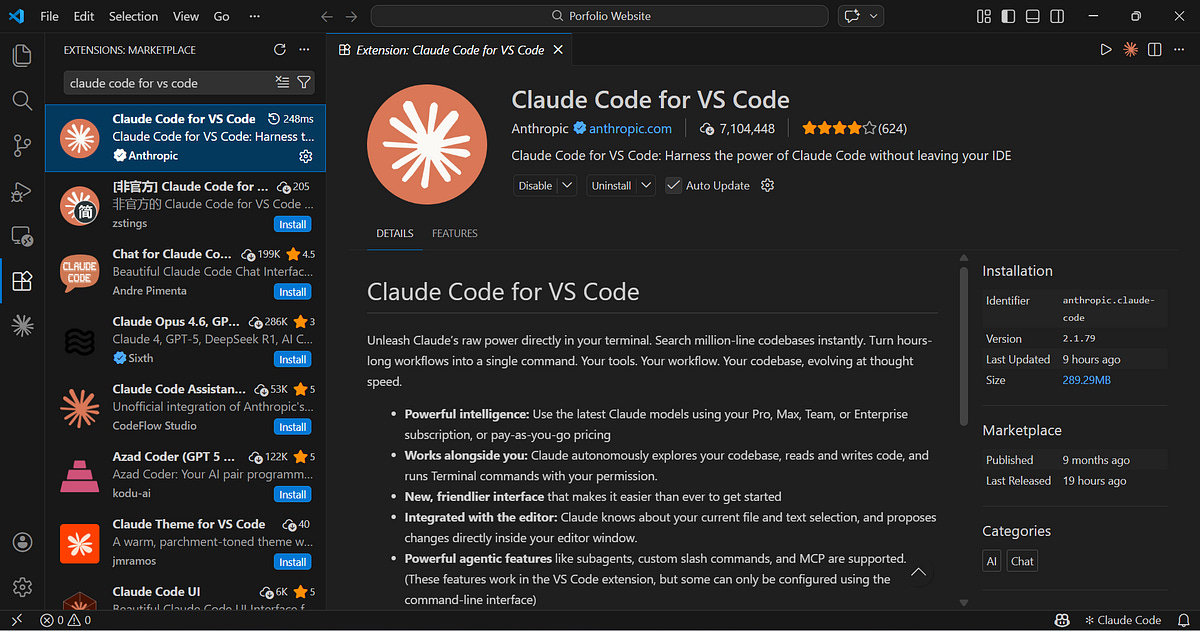Open editor more actions ellipsis

[x=1179, y=49]
